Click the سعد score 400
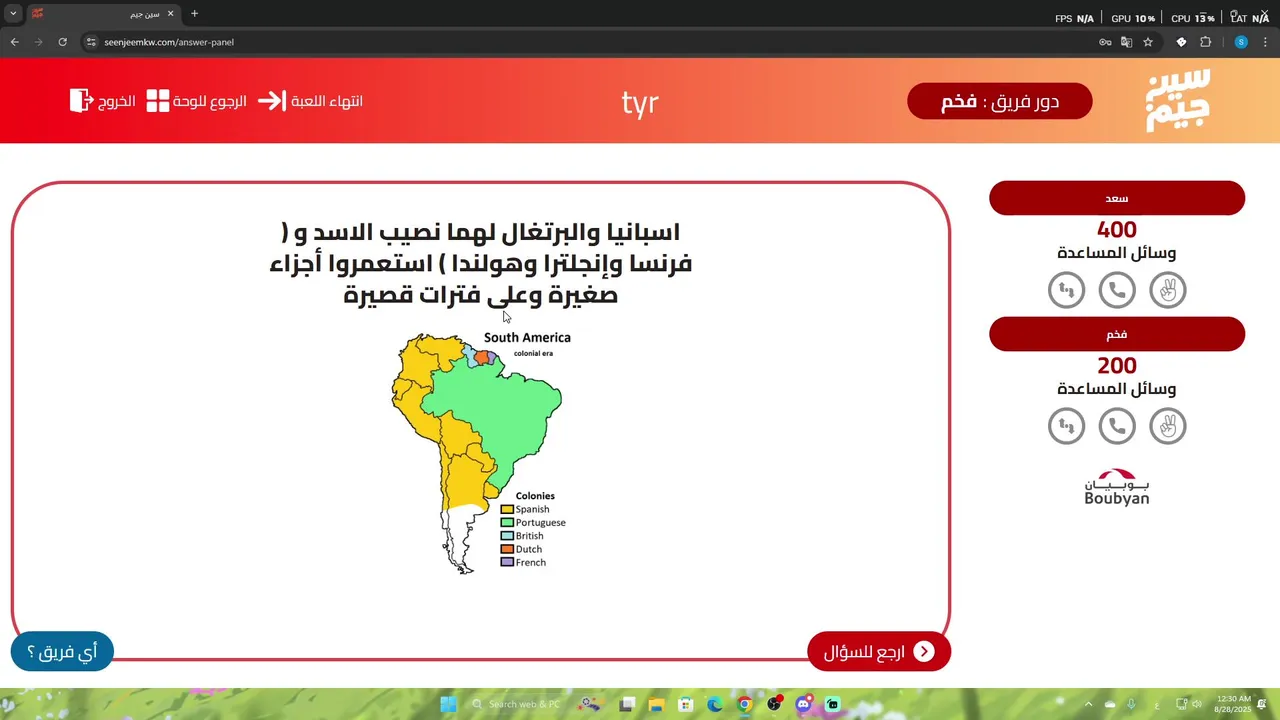Screen dimensions: 1280x720 (x=1117, y=230)
